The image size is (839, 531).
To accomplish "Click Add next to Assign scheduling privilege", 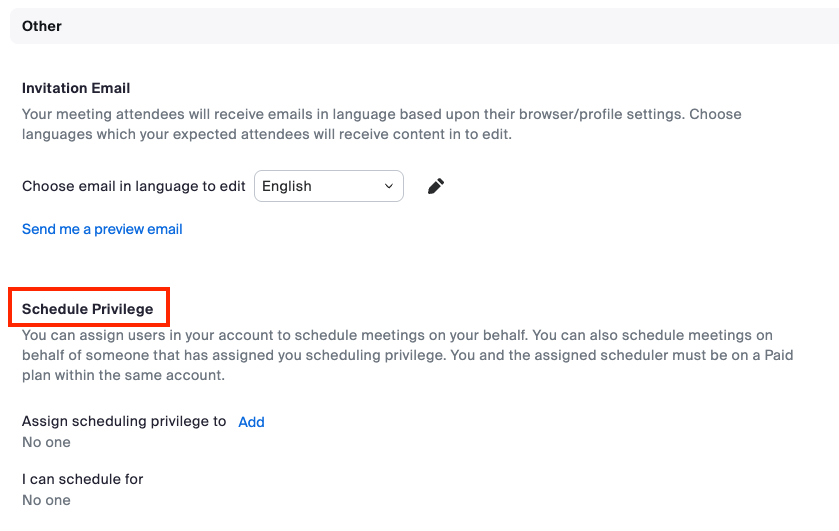I will 251,422.
